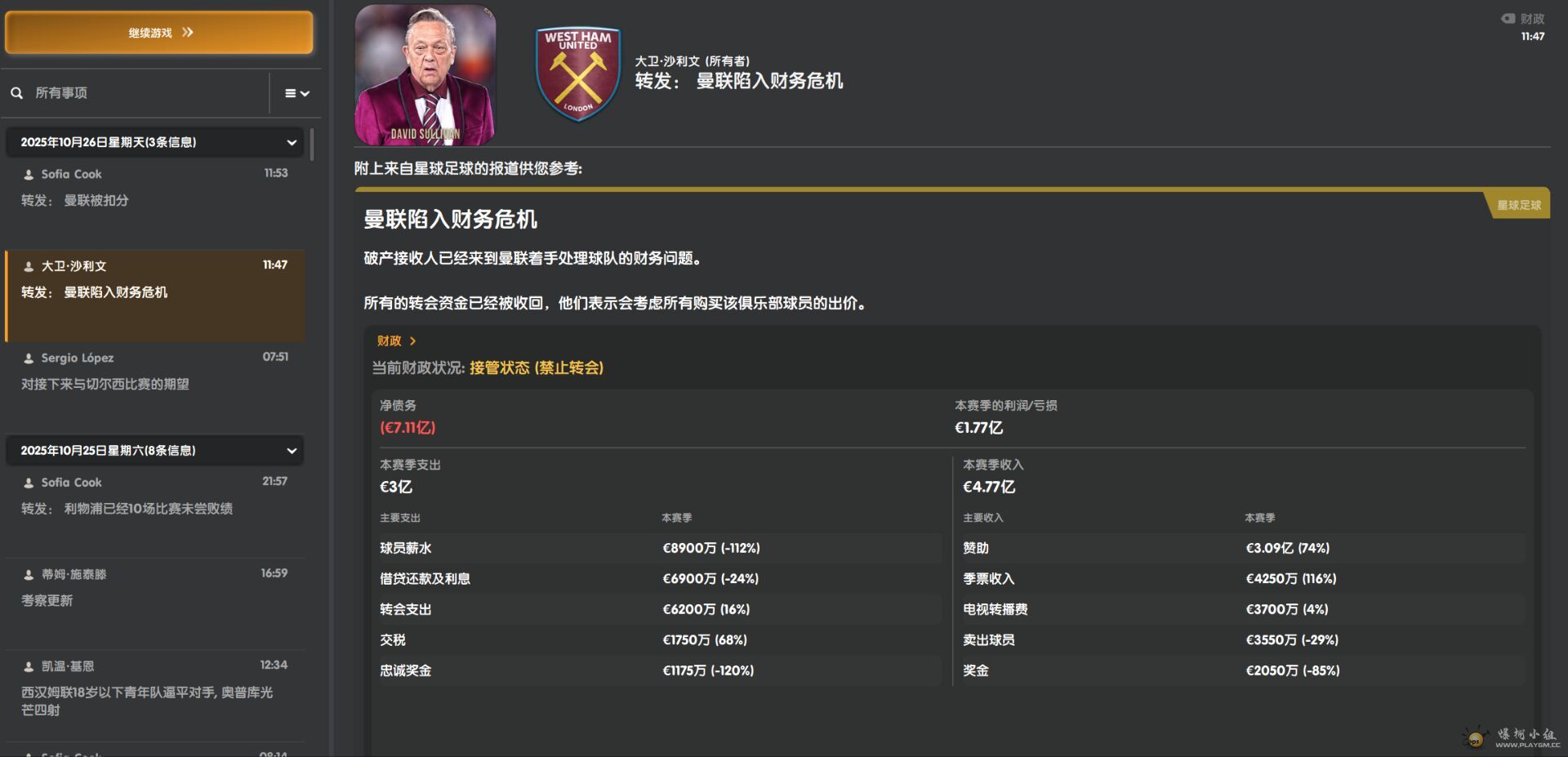Click person icon beside Sofia Cook 21:57
Image resolution: width=1568 pixels, height=757 pixels.
(29, 483)
